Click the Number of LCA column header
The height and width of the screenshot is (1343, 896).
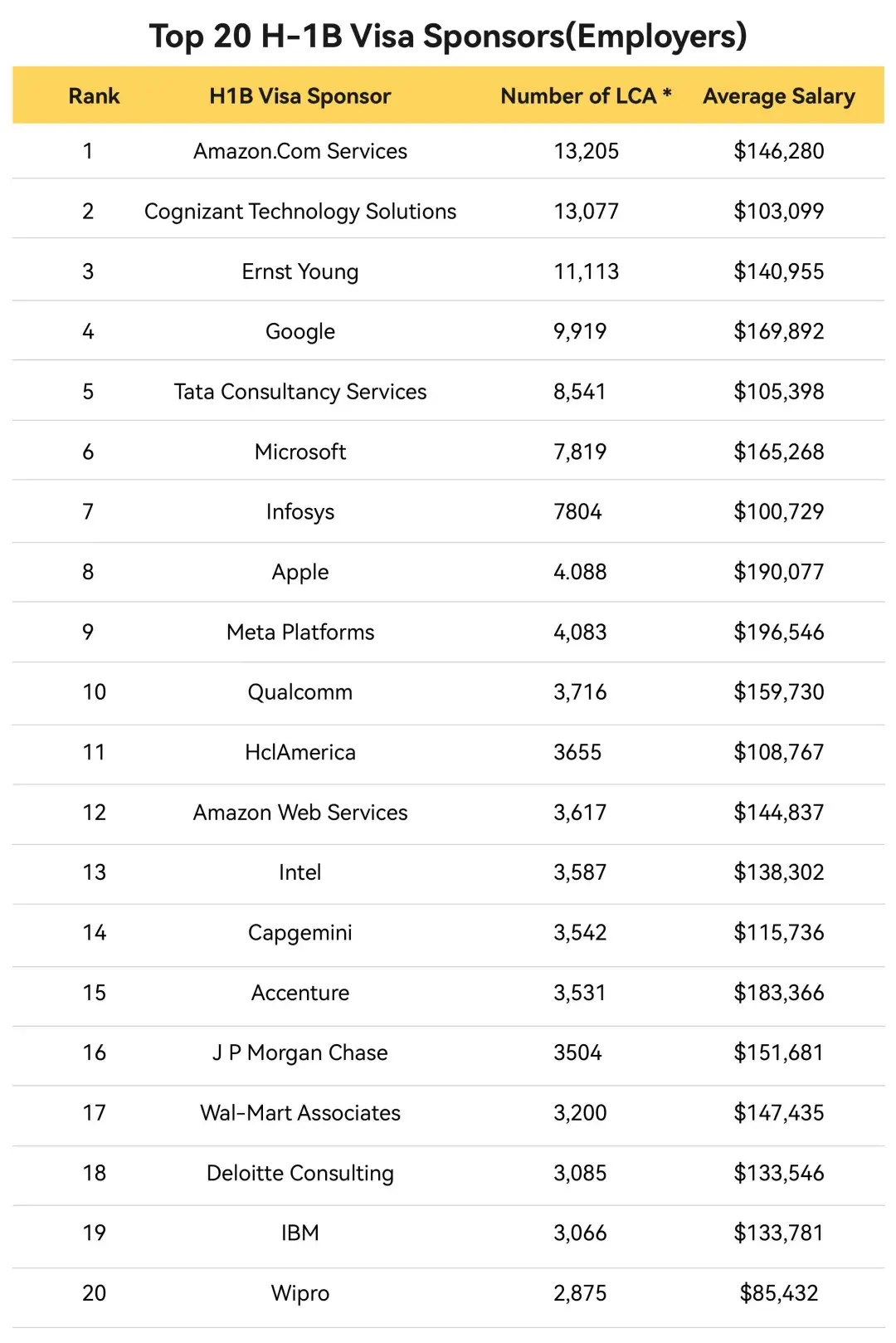[586, 96]
